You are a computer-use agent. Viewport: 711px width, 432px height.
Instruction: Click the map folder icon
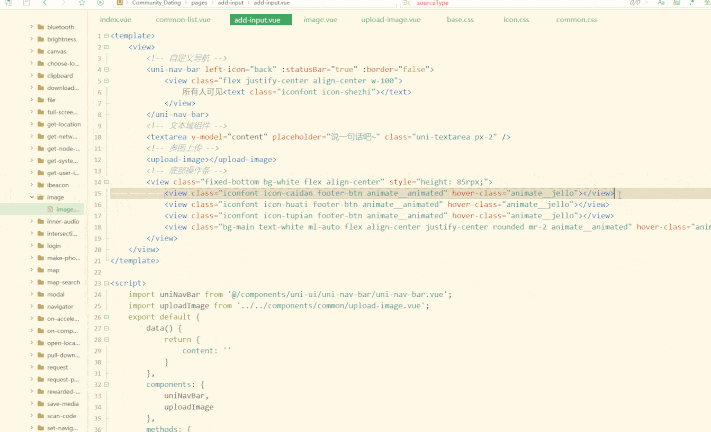click(41, 270)
